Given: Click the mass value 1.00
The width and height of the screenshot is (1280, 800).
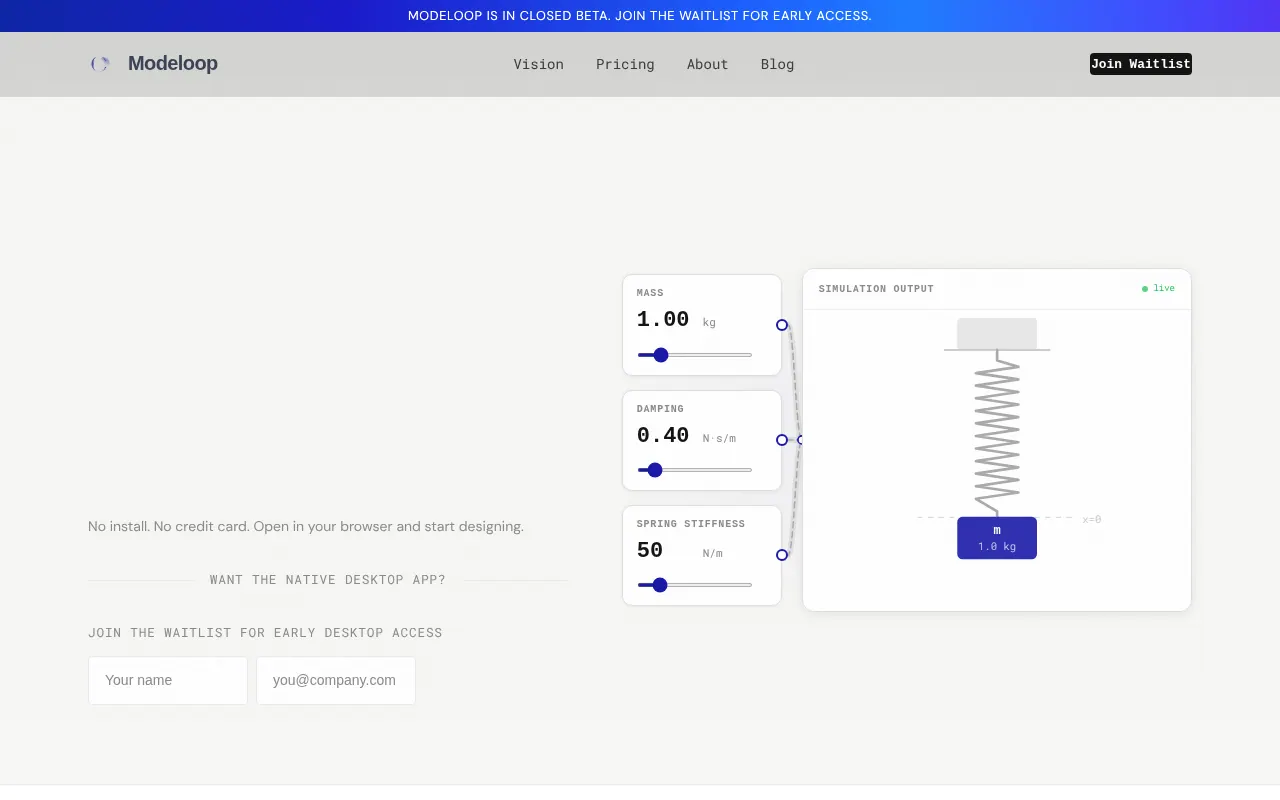Looking at the screenshot, I should 663,320.
